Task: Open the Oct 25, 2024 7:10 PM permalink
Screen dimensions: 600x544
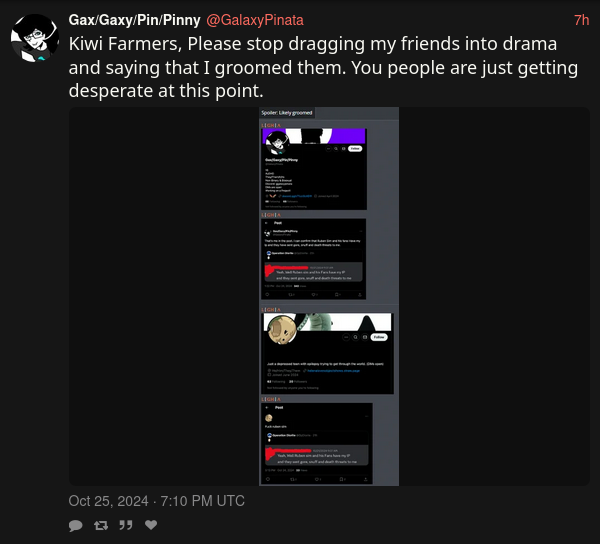Action: click(157, 501)
